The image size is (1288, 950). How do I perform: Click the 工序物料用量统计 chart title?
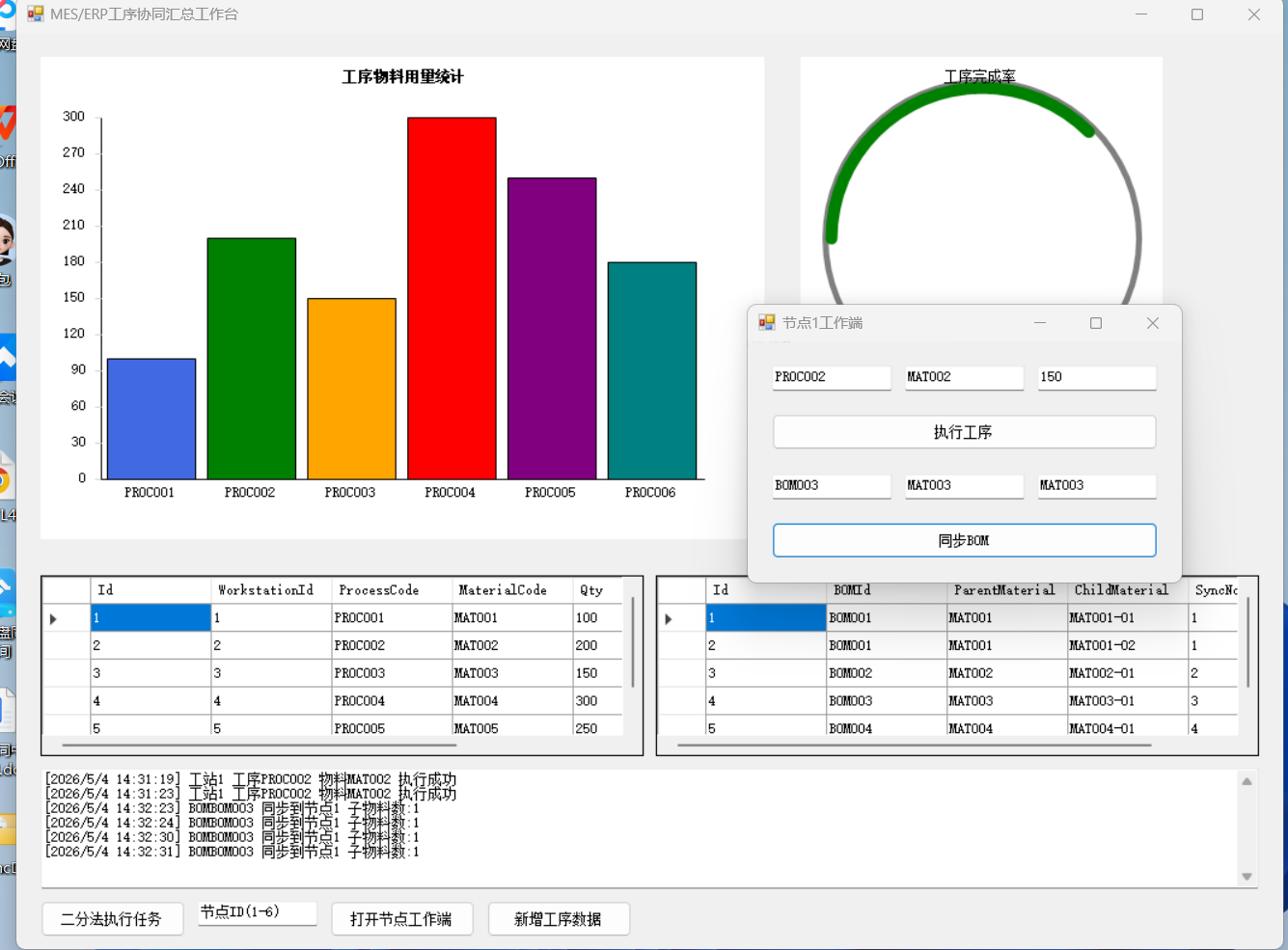[x=402, y=77]
